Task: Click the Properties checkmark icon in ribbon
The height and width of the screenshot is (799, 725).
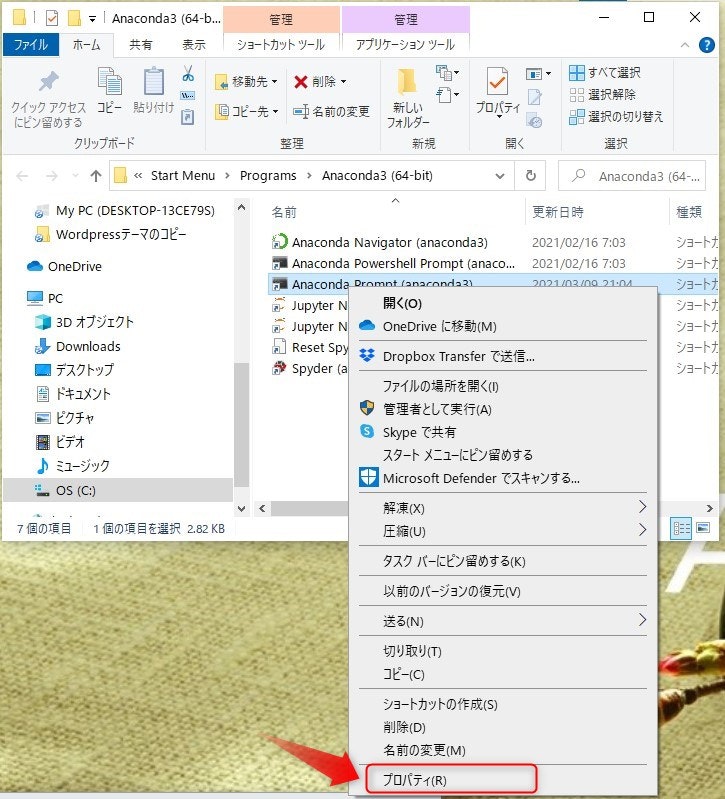Action: pos(497,81)
